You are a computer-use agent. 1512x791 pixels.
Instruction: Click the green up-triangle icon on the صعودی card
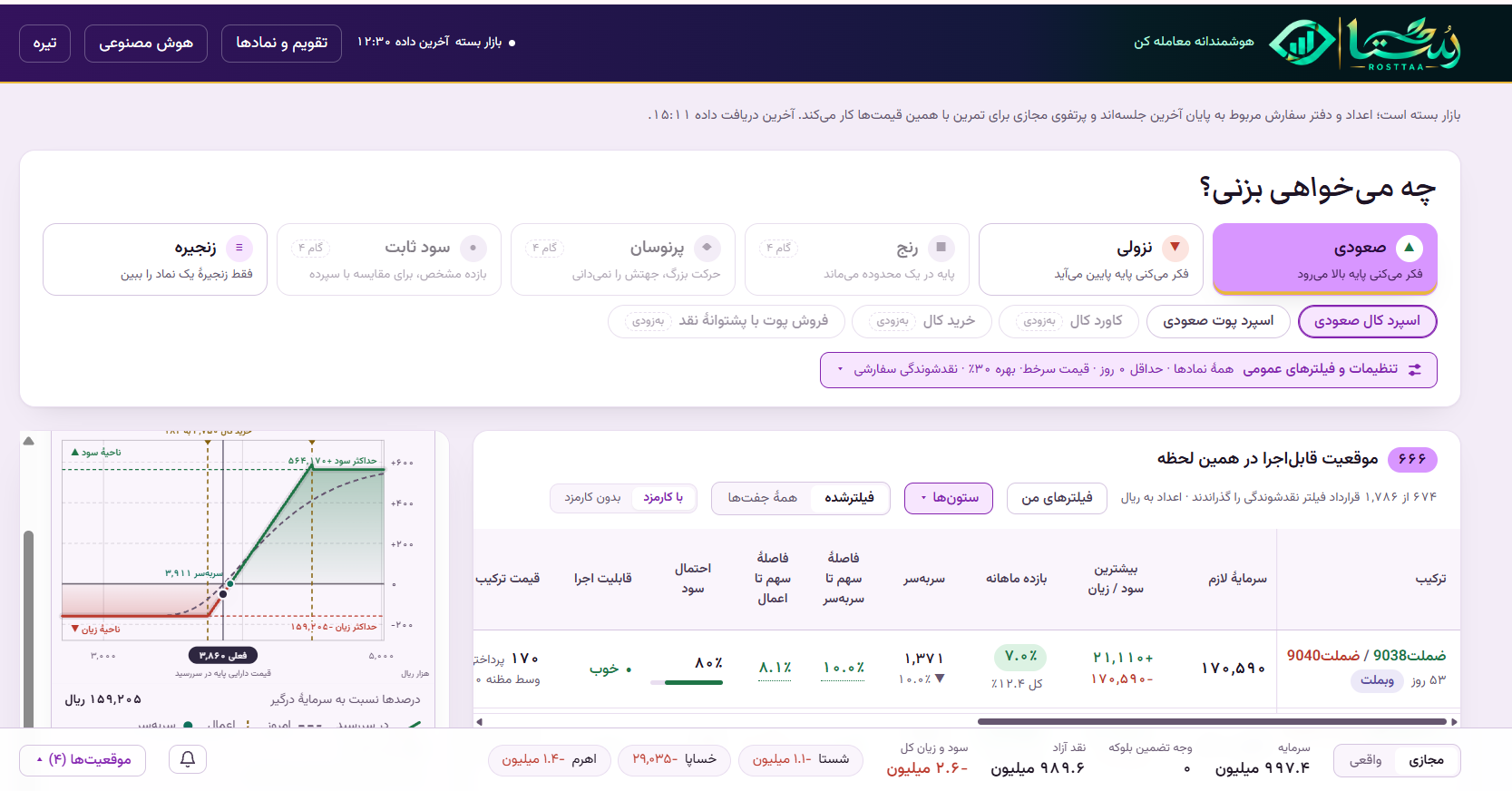1410,248
